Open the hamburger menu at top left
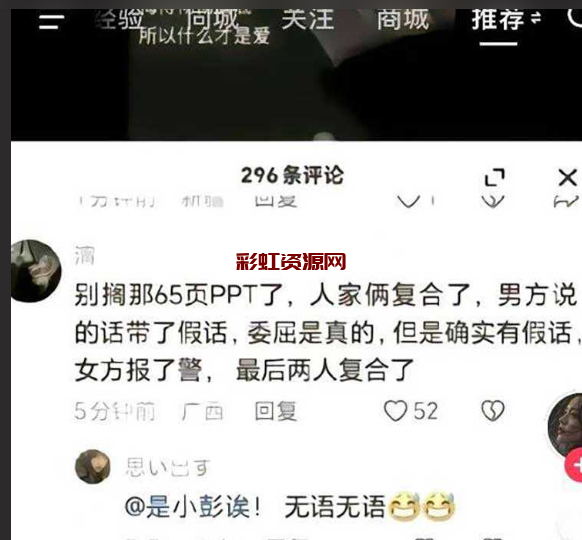 pyautogui.click(x=51, y=22)
